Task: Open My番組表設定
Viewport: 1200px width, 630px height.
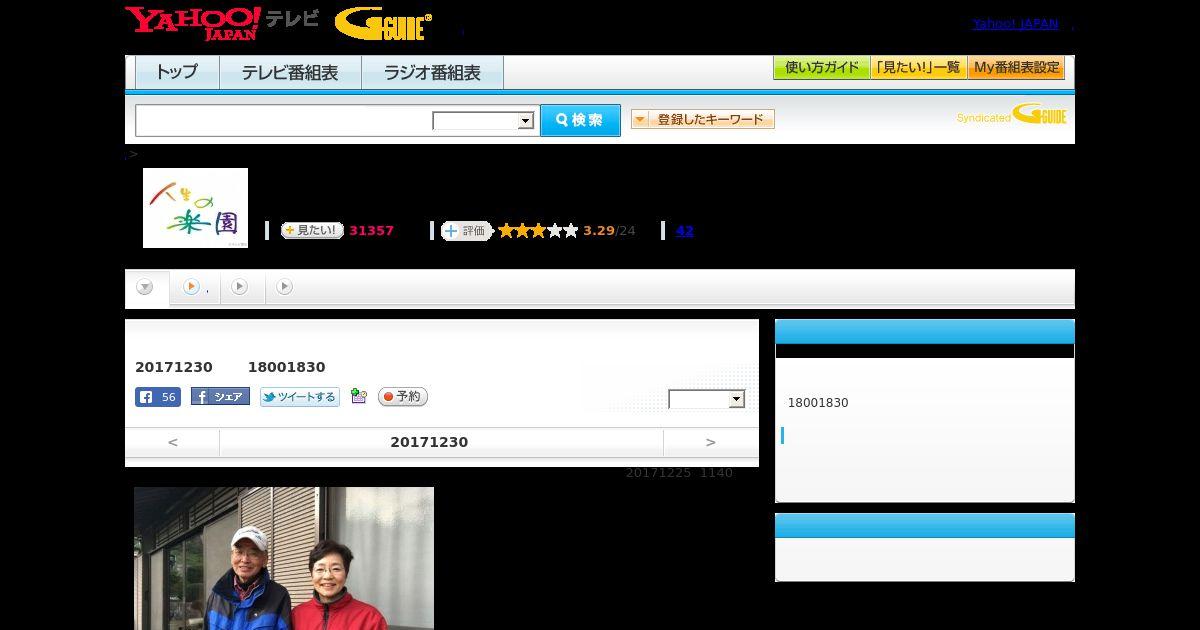Action: tap(1016, 68)
